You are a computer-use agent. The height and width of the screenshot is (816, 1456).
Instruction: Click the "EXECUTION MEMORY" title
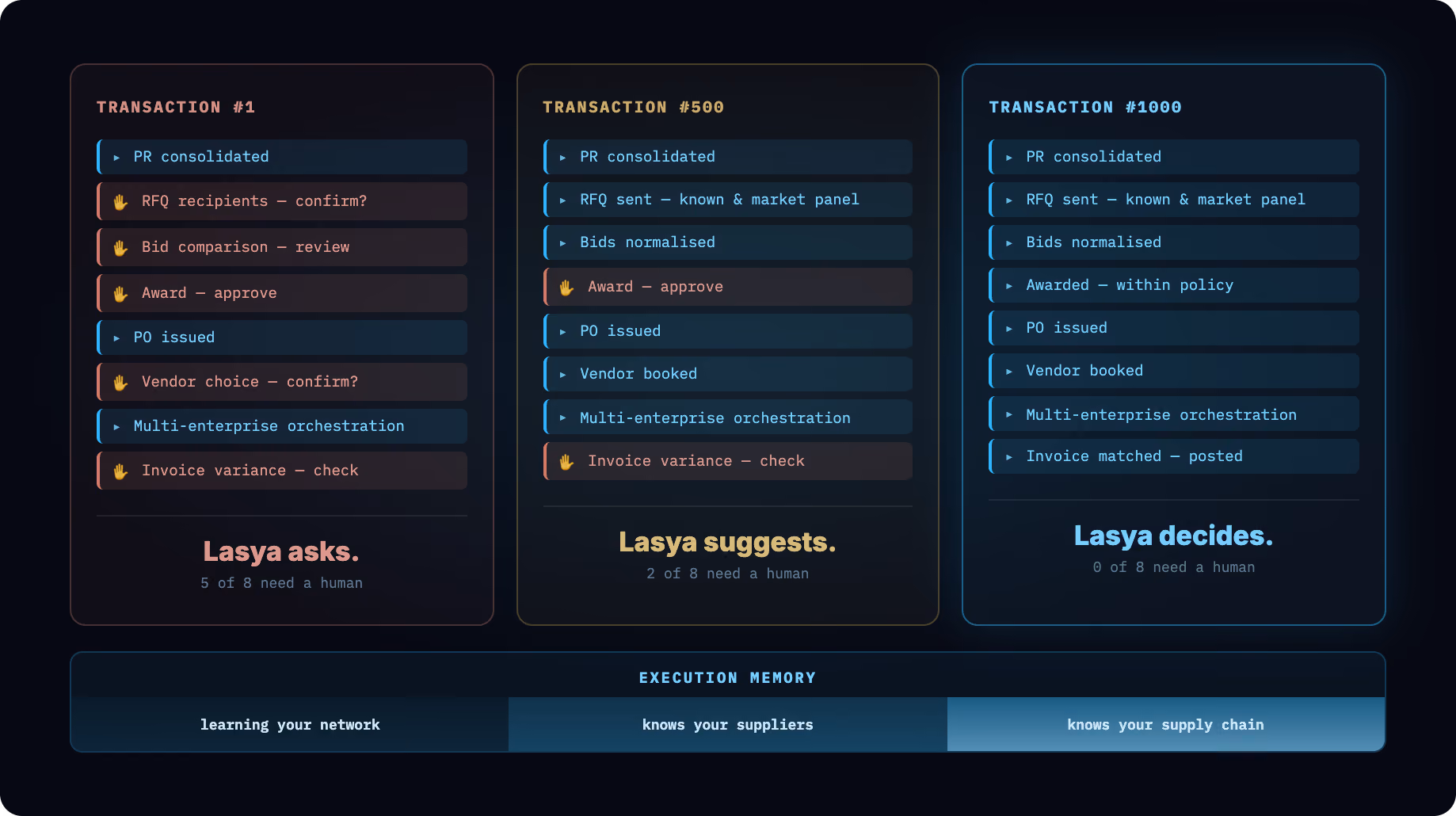[727, 678]
